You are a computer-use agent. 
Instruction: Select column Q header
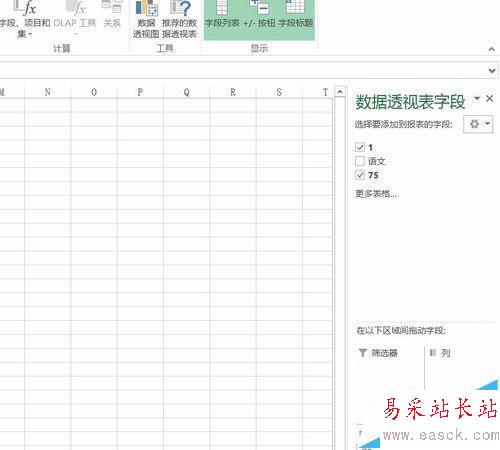[x=186, y=92]
